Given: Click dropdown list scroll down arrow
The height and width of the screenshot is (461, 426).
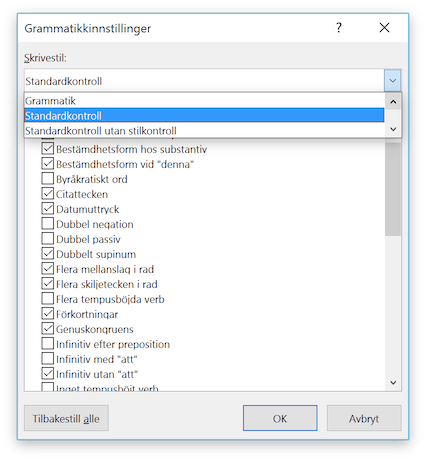Looking at the screenshot, I should 393,129.
